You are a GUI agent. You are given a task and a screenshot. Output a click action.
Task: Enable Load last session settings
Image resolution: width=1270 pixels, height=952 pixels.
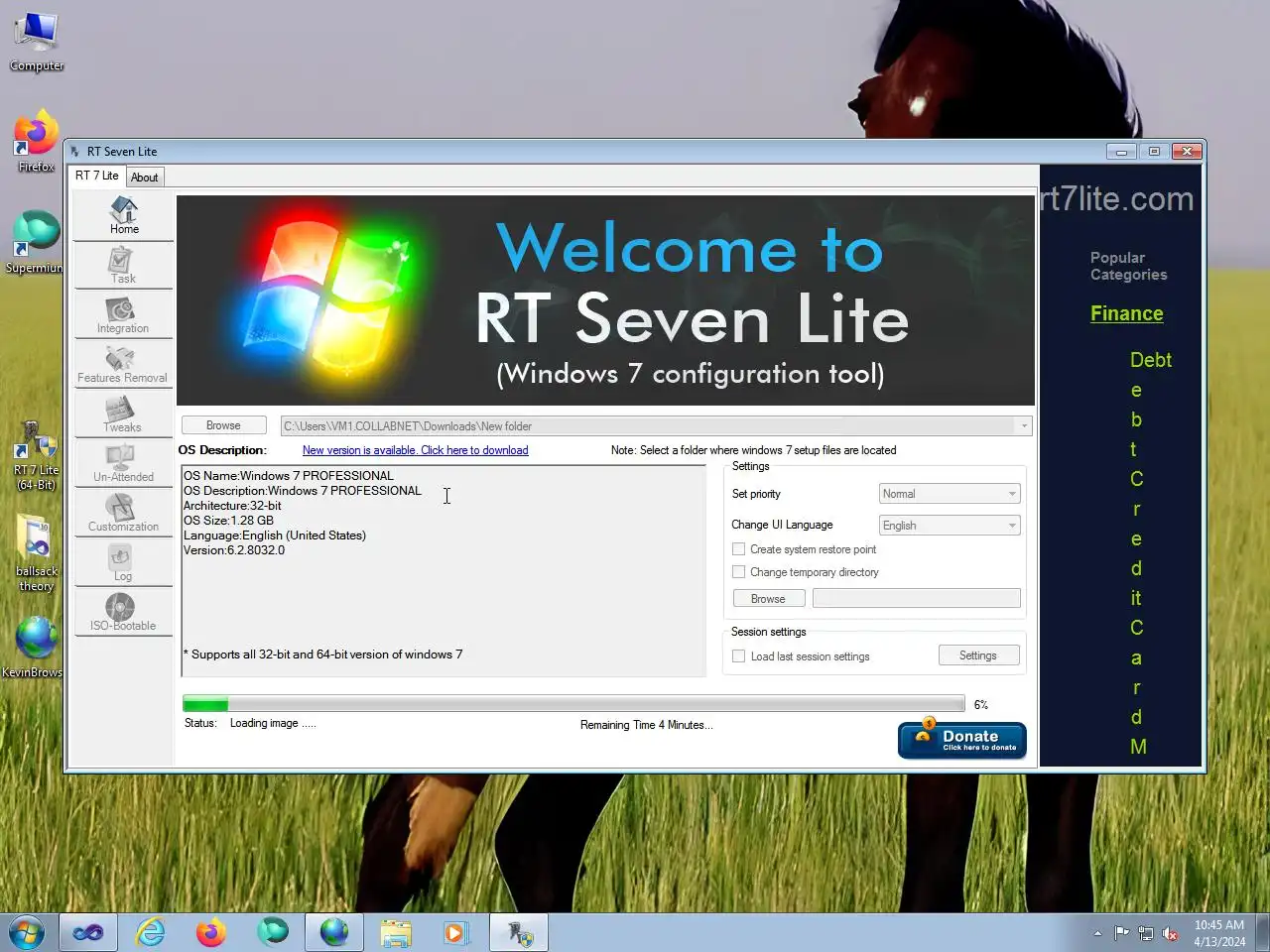tap(738, 656)
